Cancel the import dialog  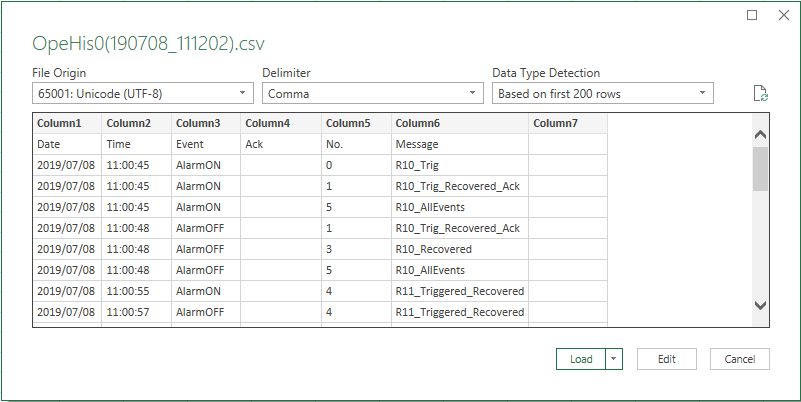click(x=739, y=359)
